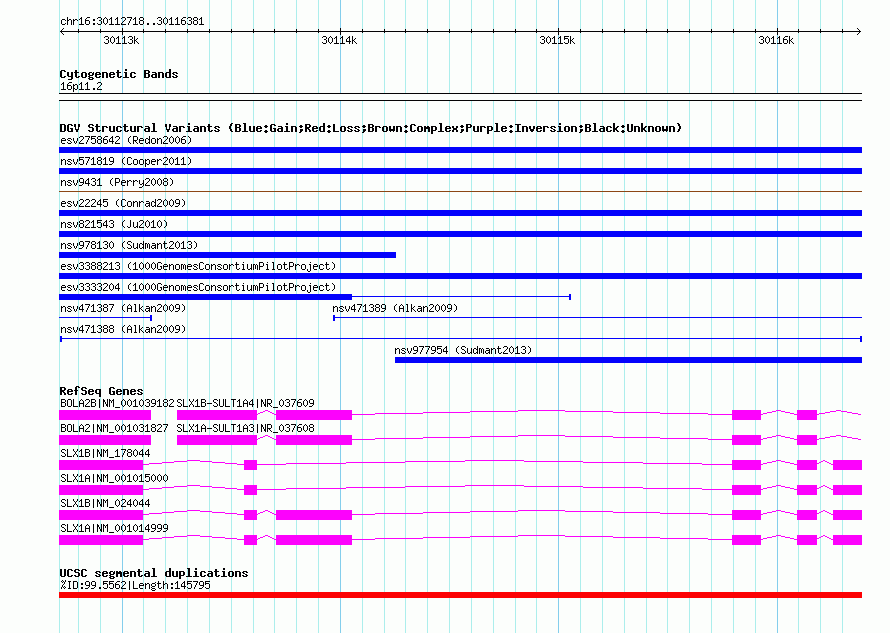Open the RefSeq Genes track title
The width and height of the screenshot is (890, 633).
(102, 391)
